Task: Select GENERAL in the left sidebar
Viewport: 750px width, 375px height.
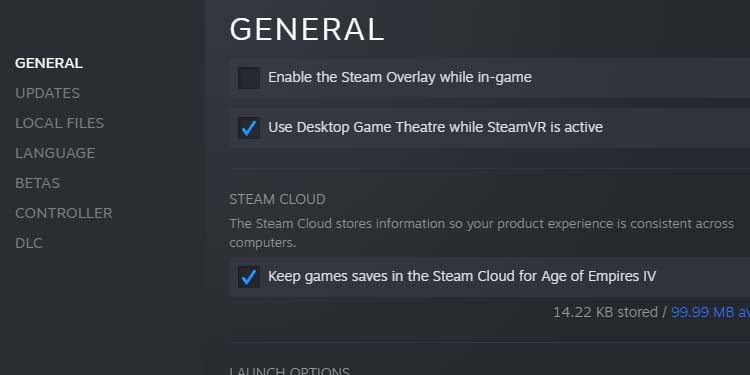Action: pos(49,63)
